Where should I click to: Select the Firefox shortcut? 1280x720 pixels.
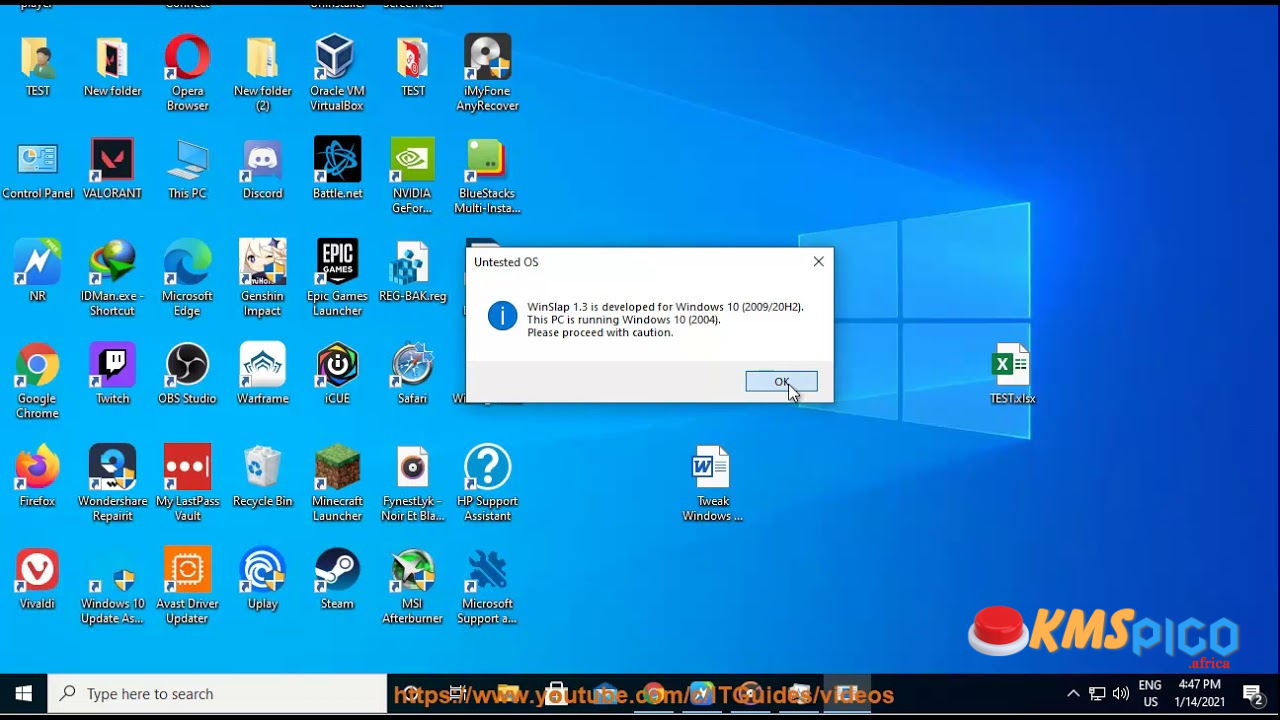click(37, 477)
